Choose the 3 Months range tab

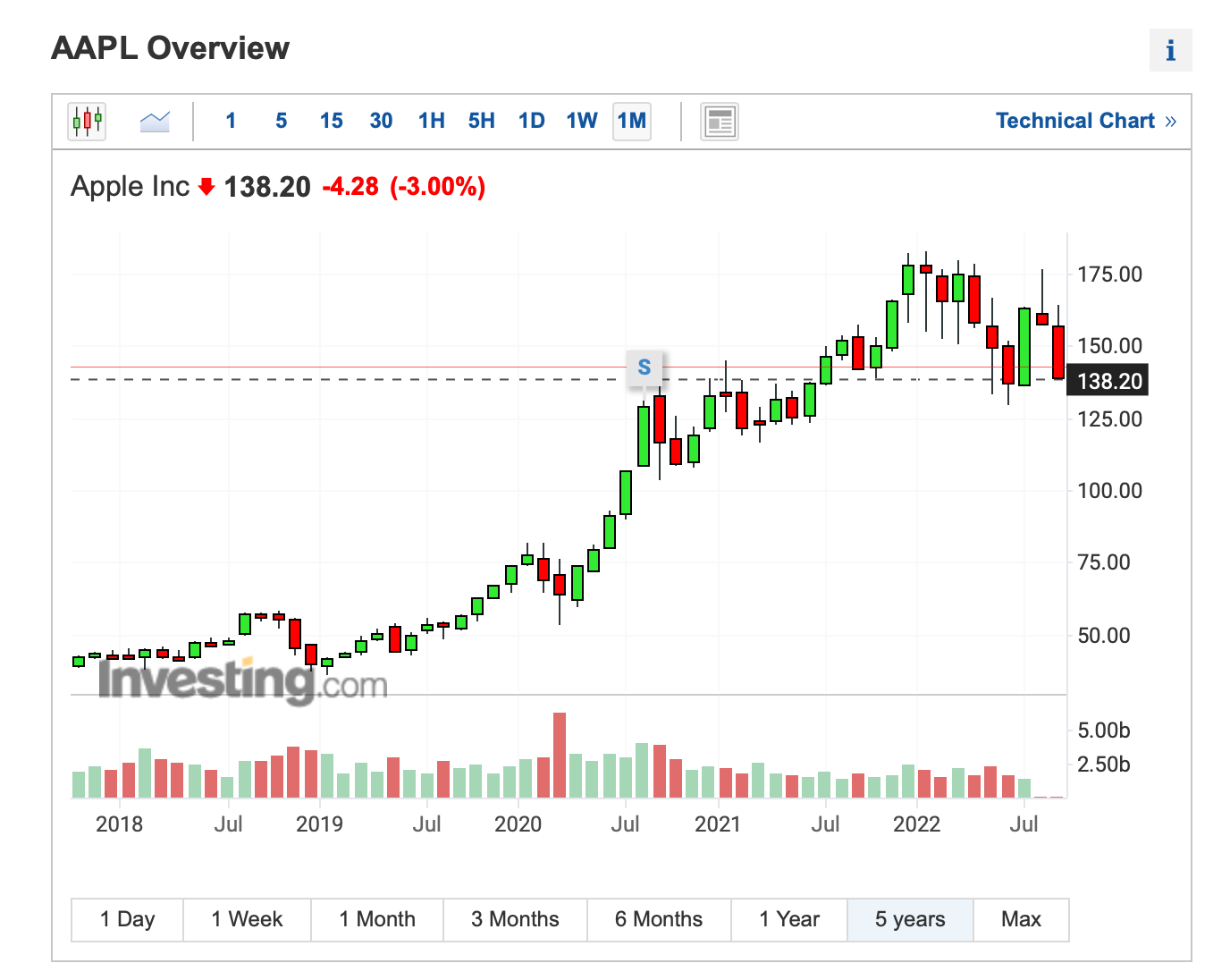[x=515, y=919]
